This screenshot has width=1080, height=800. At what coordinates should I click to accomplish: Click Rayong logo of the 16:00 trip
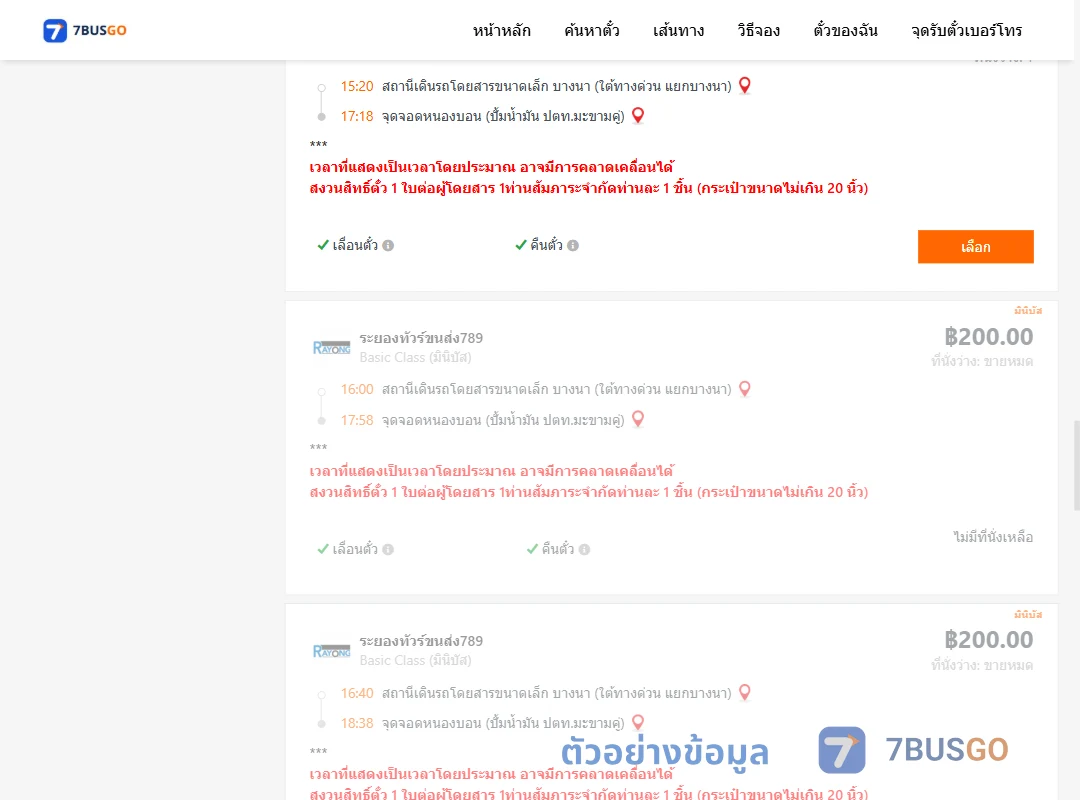pos(331,347)
